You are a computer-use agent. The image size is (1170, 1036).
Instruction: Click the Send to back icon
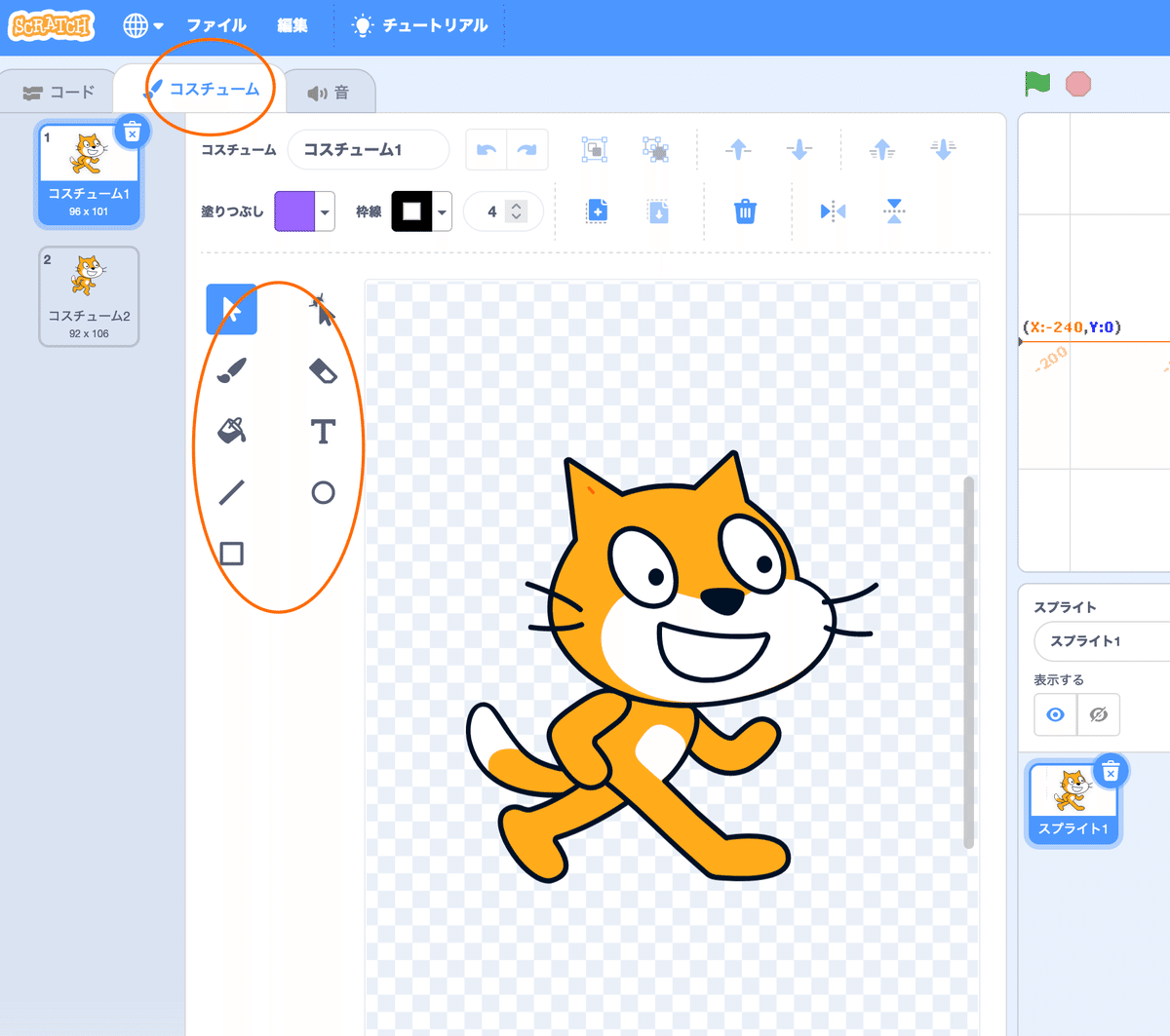coord(943,149)
